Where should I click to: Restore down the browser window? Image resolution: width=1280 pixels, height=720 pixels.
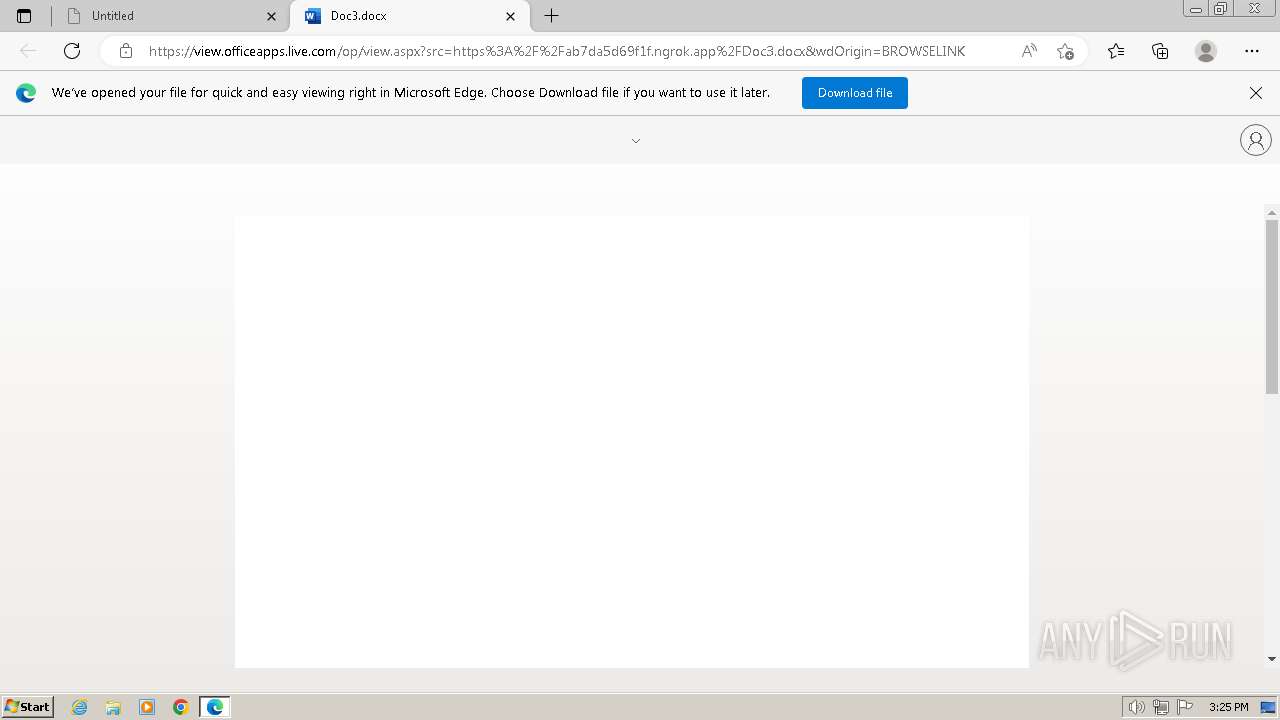coord(1221,8)
